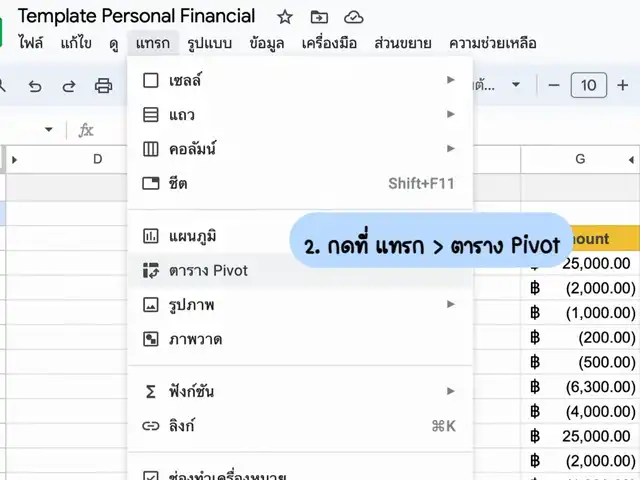Click the print icon in toolbar
Viewport: 640px width, 480px height.
(103, 85)
